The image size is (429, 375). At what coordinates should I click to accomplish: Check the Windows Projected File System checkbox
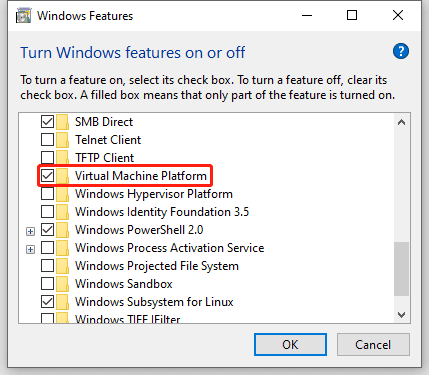tap(47, 266)
